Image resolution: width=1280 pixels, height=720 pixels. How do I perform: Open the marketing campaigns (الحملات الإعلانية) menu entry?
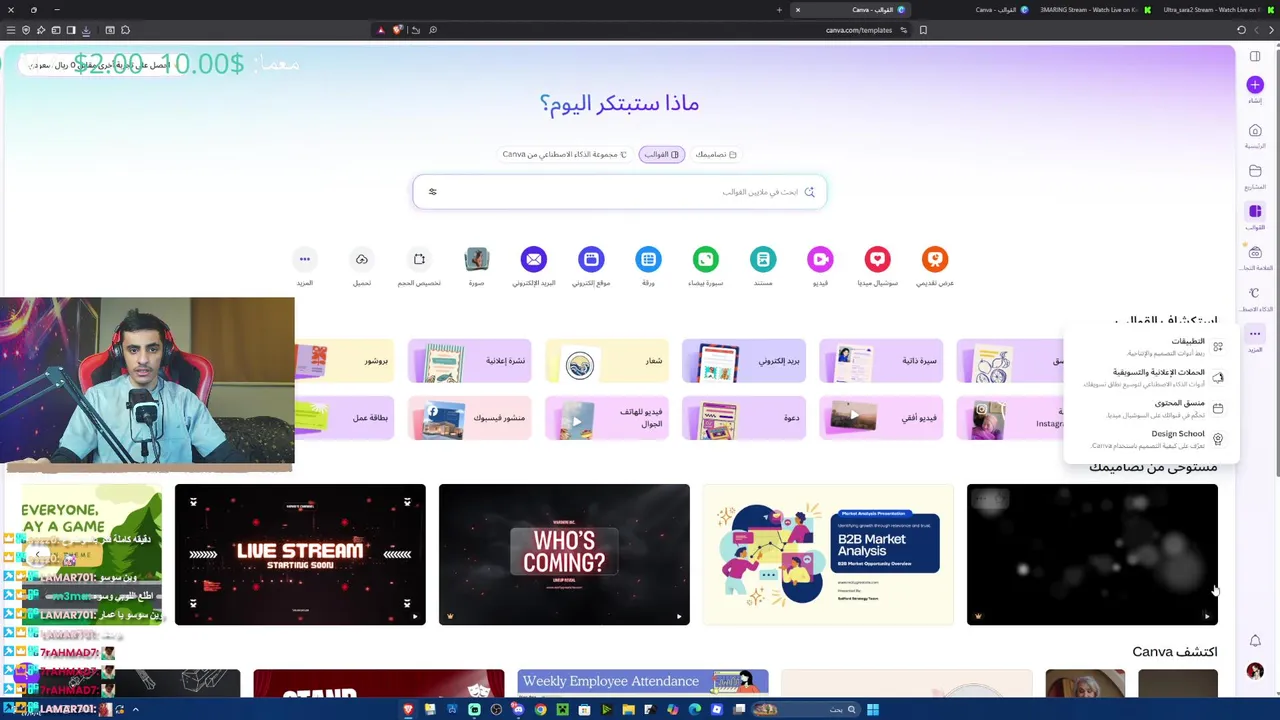point(1152,377)
